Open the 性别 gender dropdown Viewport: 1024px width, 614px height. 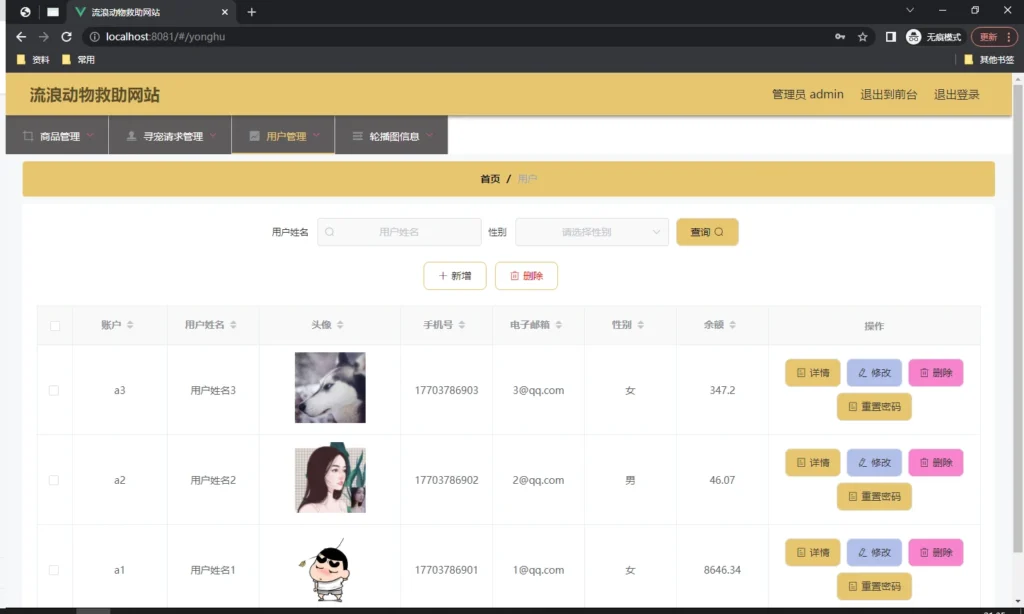(x=592, y=232)
